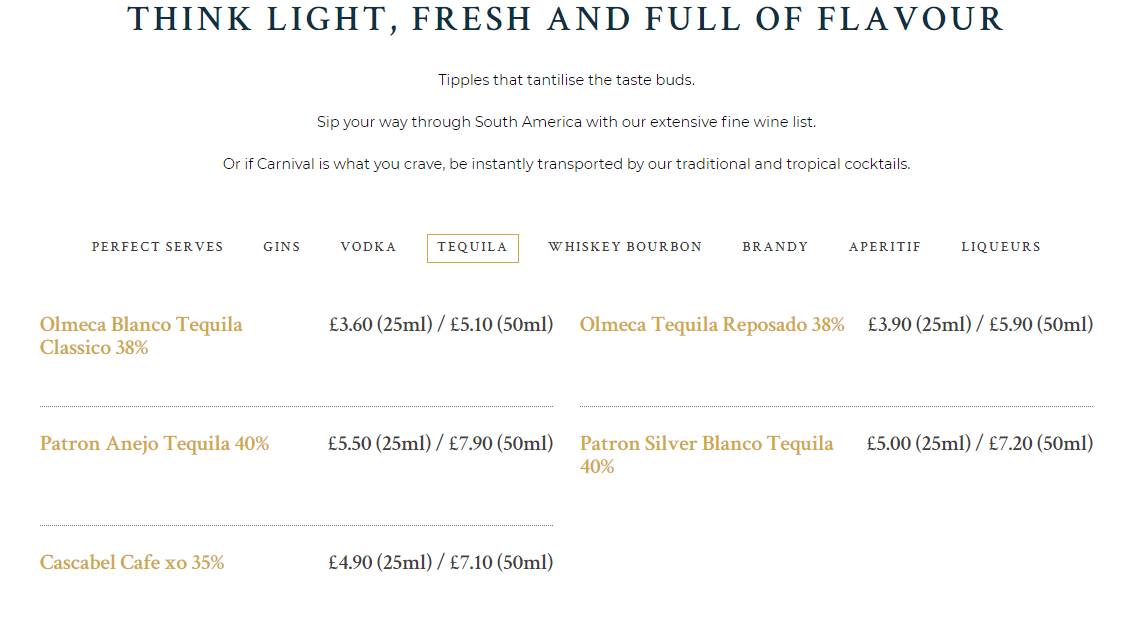Image resolution: width=1138 pixels, height=623 pixels.
Task: Switch to the Perfect Serves tab
Action: (157, 247)
